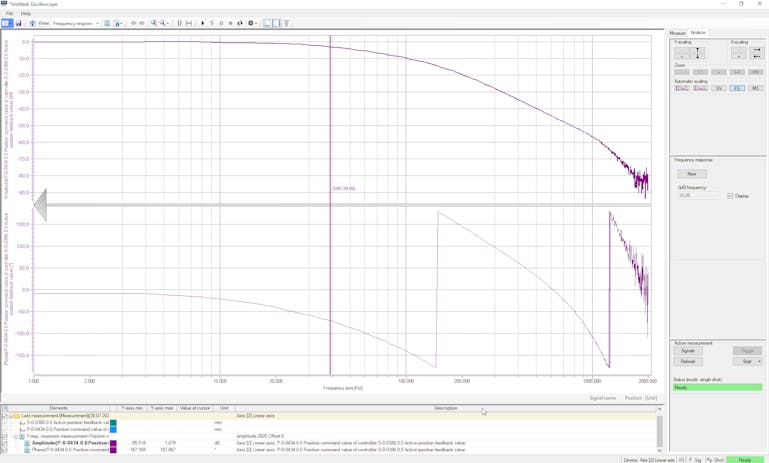Click the left-pointing history arrow in toolbar

(x=133, y=23)
